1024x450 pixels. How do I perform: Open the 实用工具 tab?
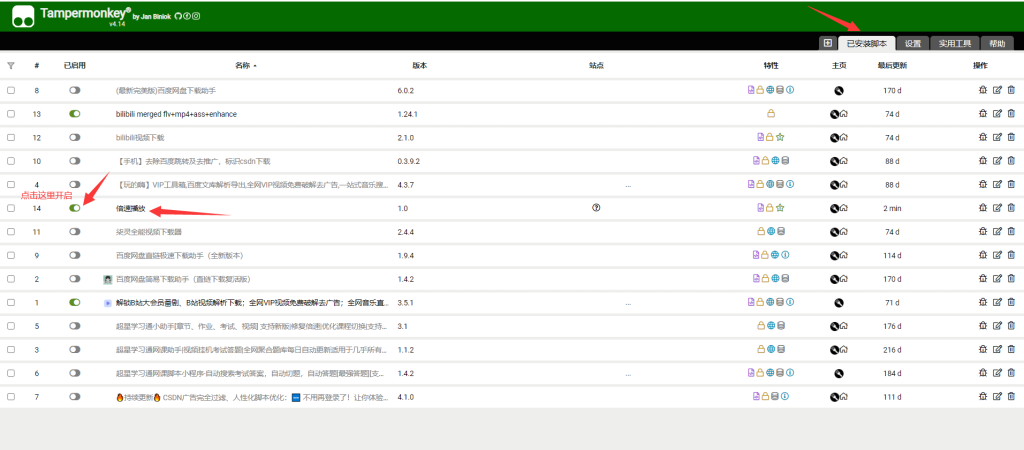[x=955, y=44]
